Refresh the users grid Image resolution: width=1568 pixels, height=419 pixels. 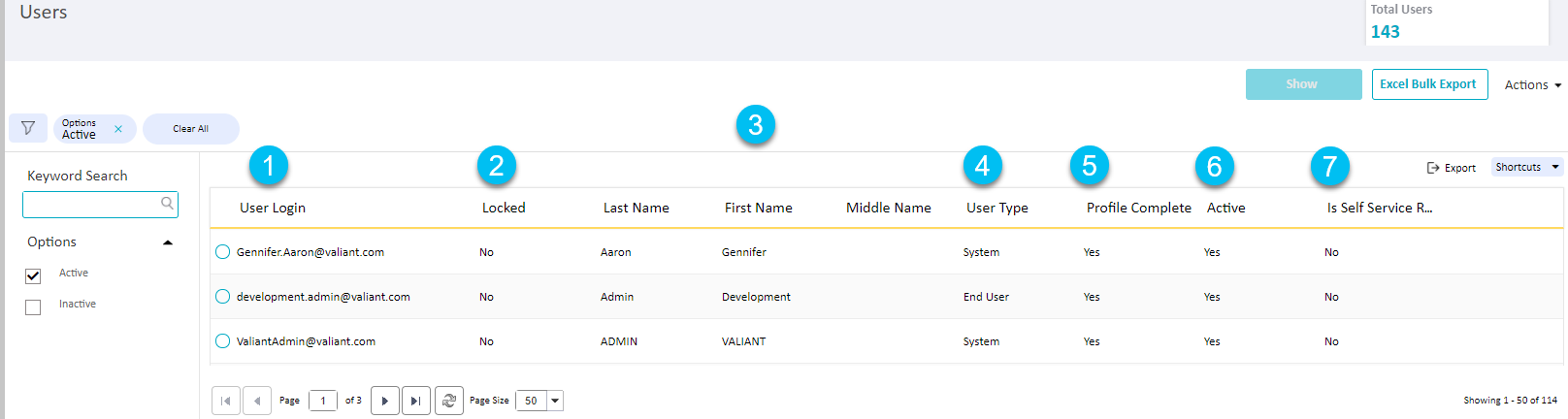[449, 401]
